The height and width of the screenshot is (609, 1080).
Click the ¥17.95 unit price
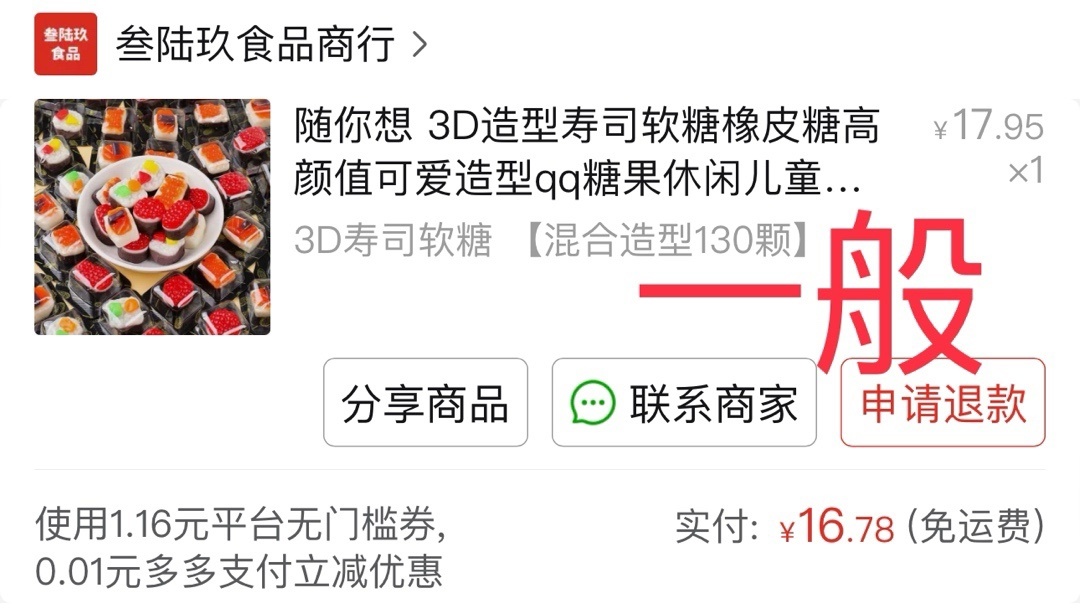click(988, 126)
